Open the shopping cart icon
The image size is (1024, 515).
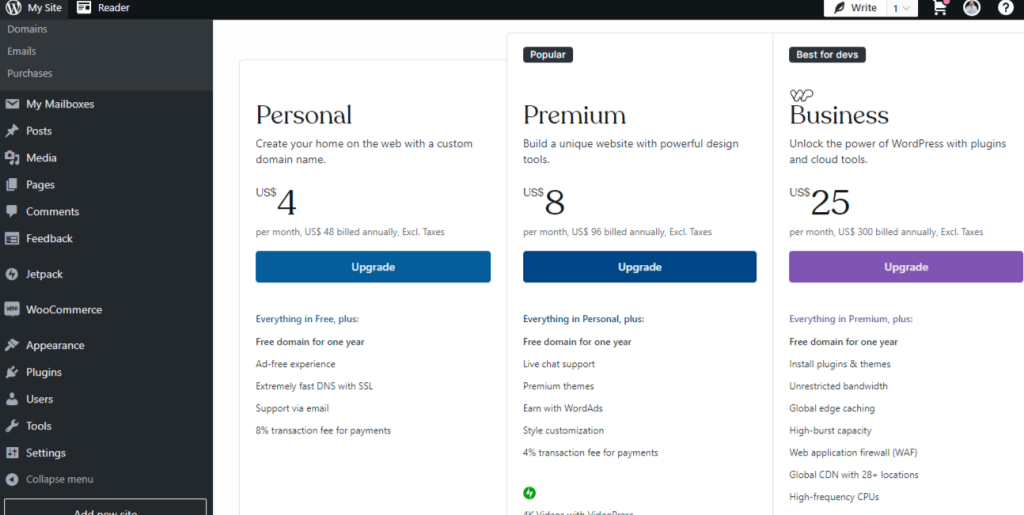[939, 8]
